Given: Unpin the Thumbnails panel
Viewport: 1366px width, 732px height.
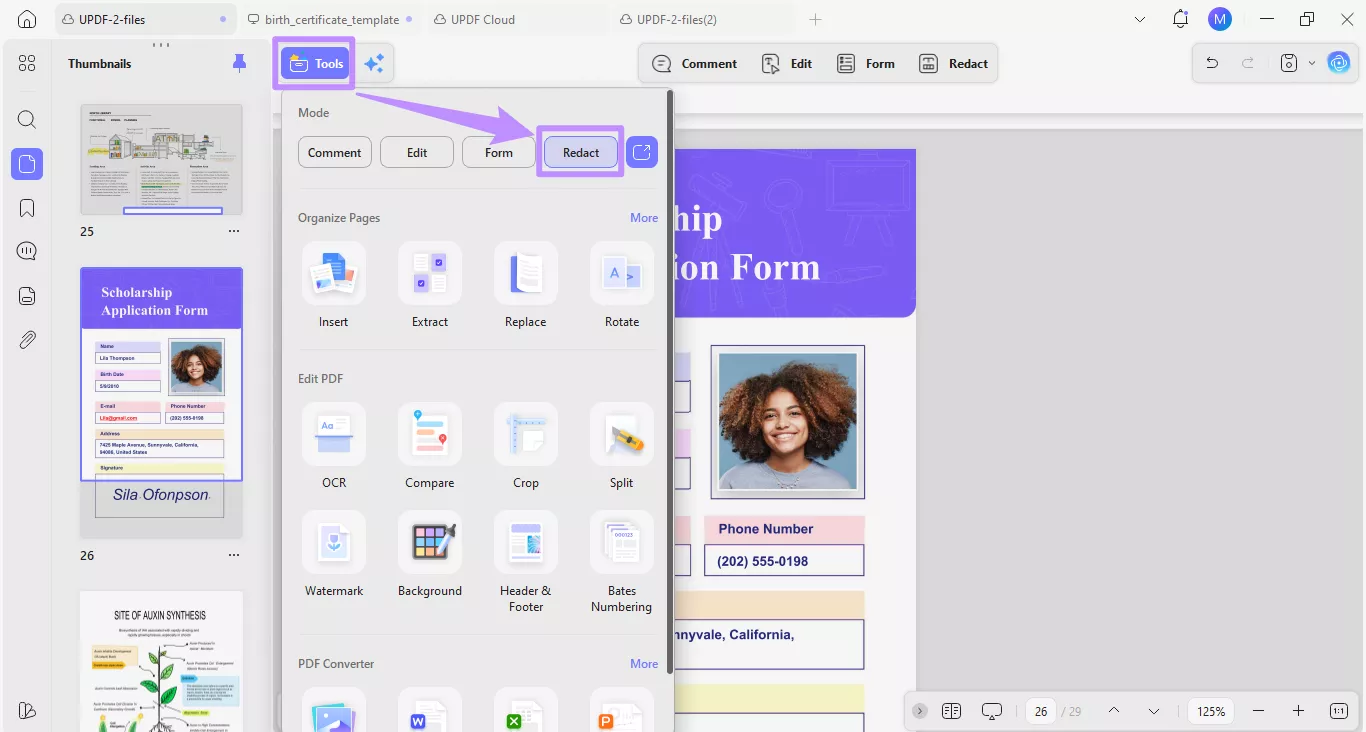Looking at the screenshot, I should pos(239,63).
